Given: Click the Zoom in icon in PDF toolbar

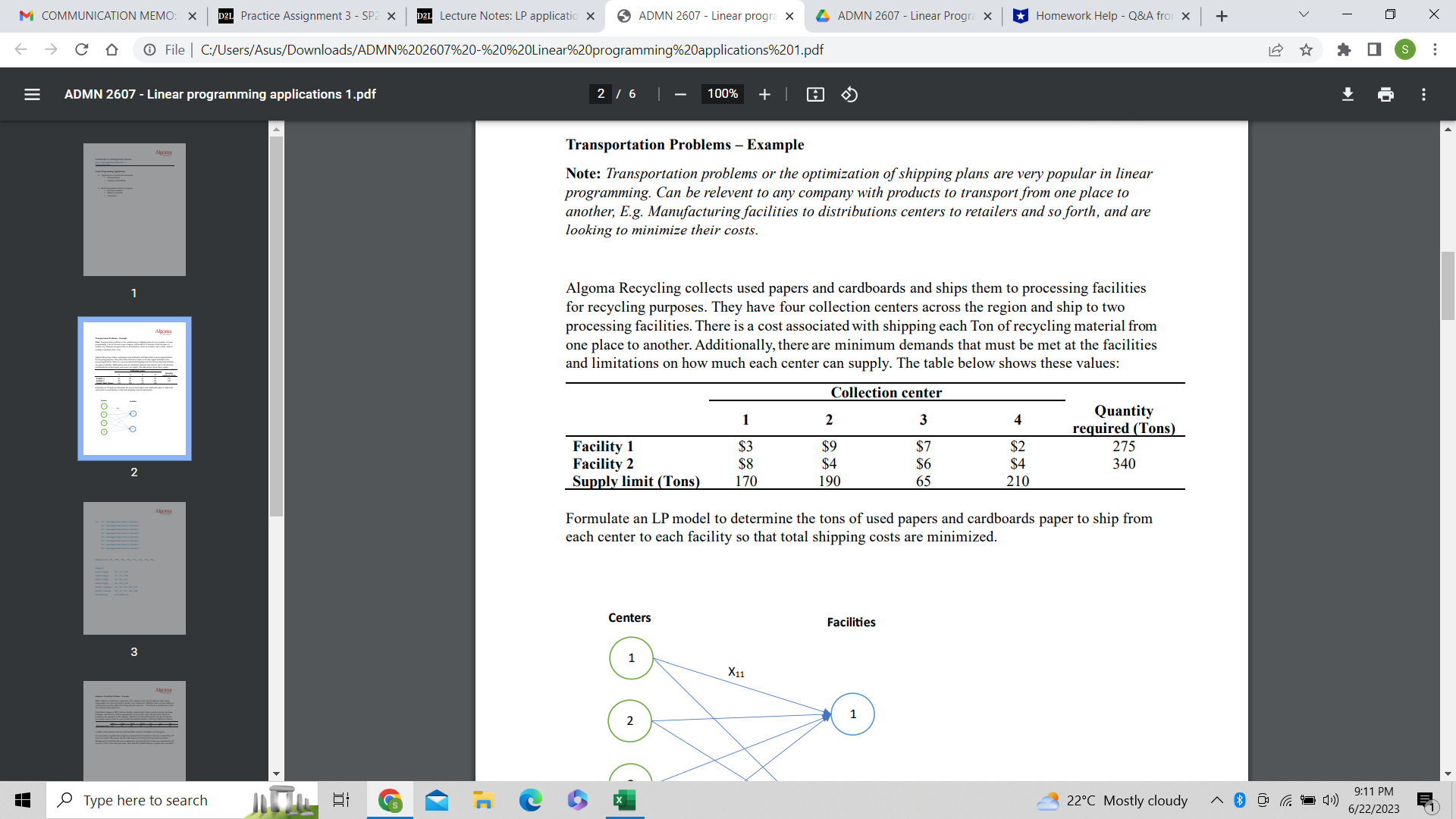Looking at the screenshot, I should click(x=764, y=94).
